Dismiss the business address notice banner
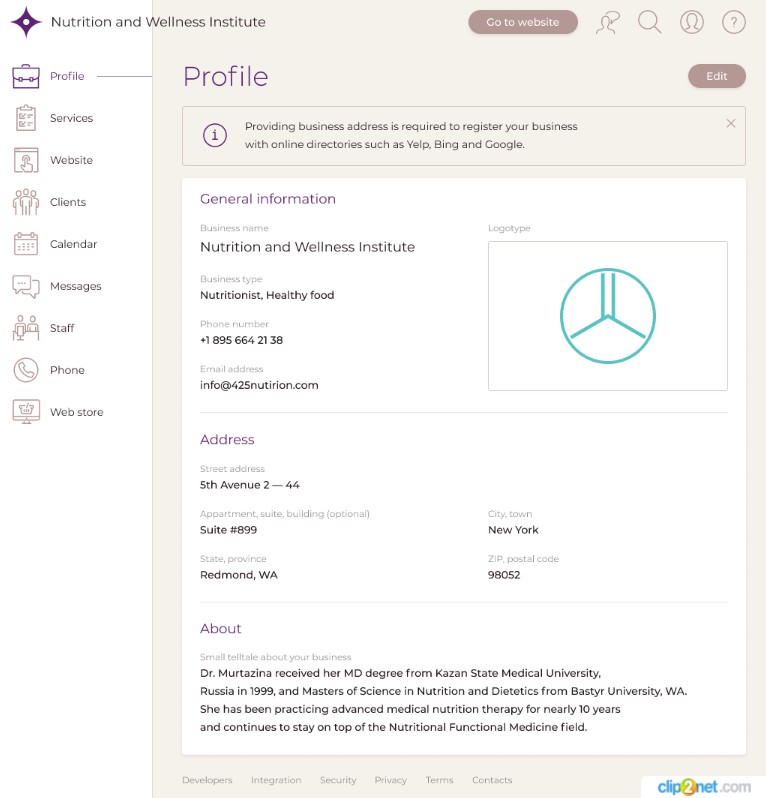Image resolution: width=766 pixels, height=798 pixels. tap(731, 123)
